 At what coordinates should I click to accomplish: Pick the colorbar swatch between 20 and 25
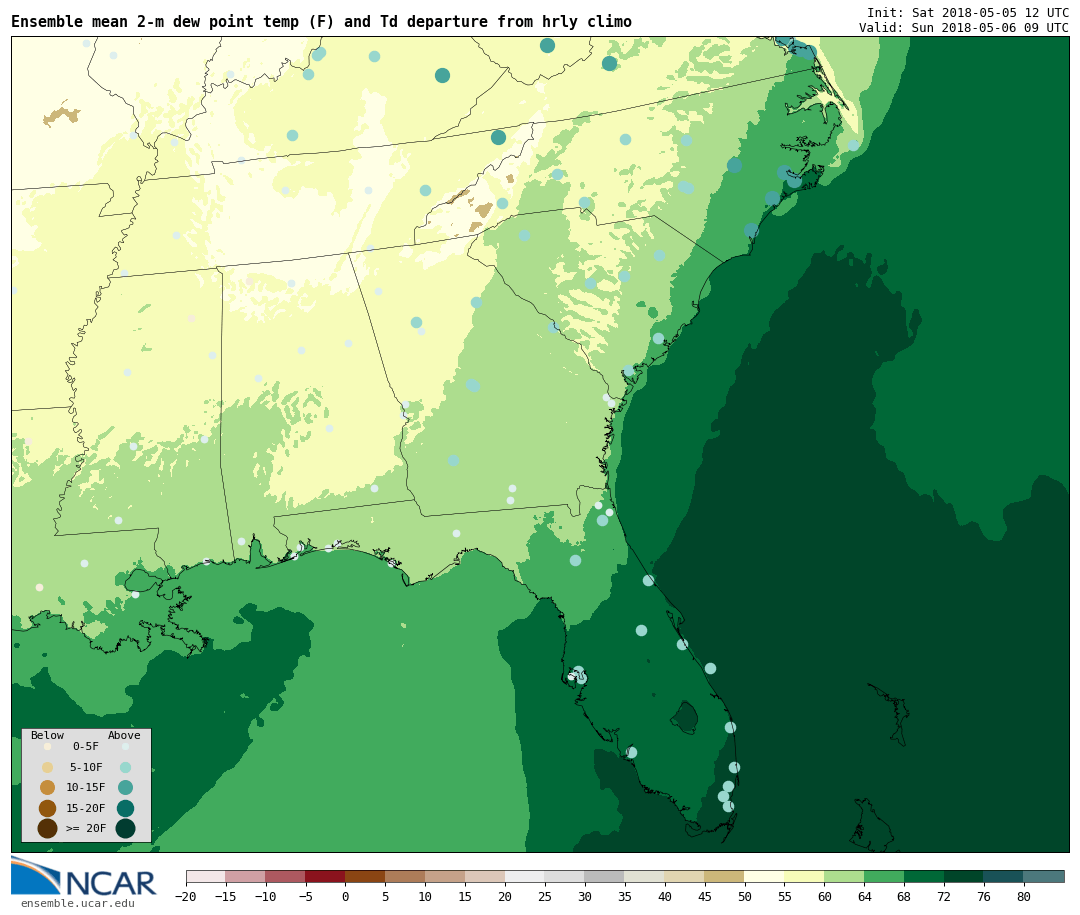(x=525, y=877)
